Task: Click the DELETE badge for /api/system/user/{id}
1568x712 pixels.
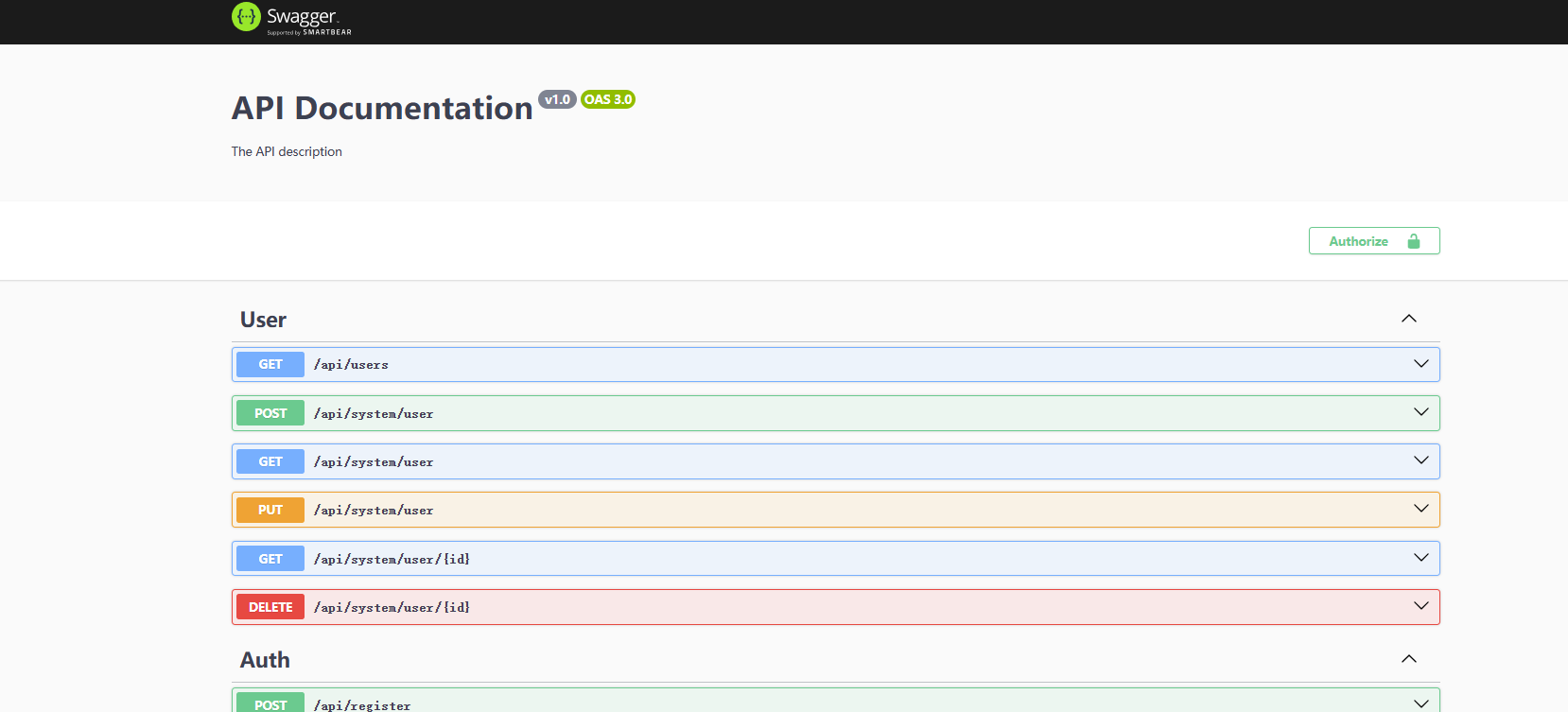Action: 270,607
